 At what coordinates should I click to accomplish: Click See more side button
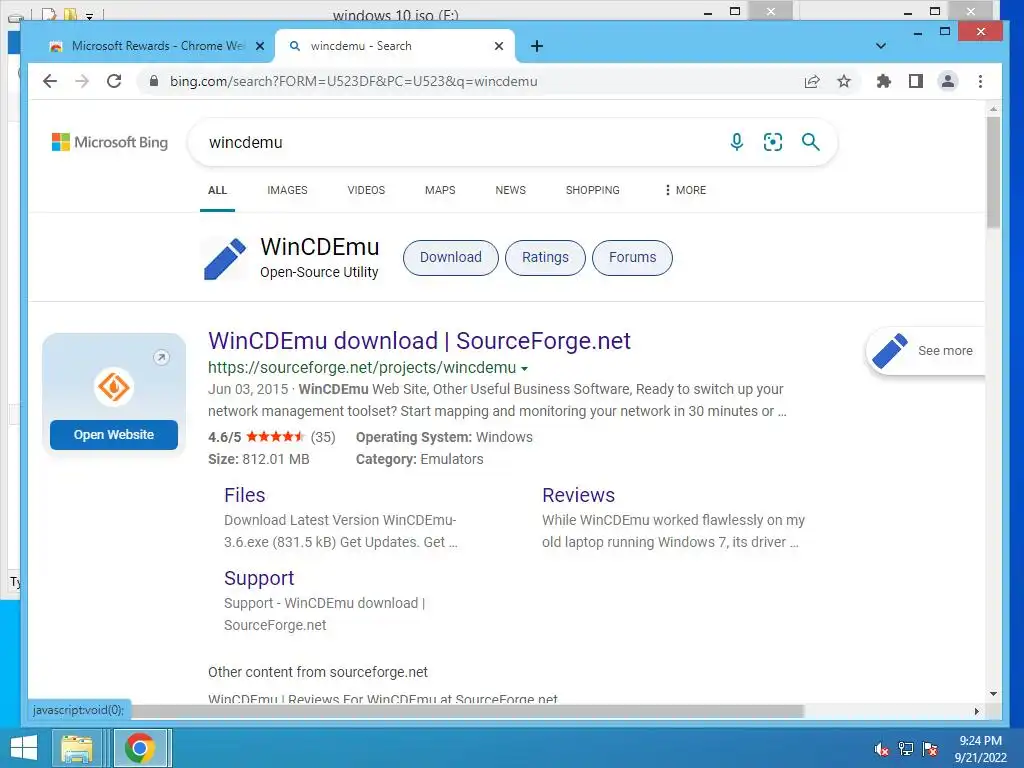pos(925,351)
